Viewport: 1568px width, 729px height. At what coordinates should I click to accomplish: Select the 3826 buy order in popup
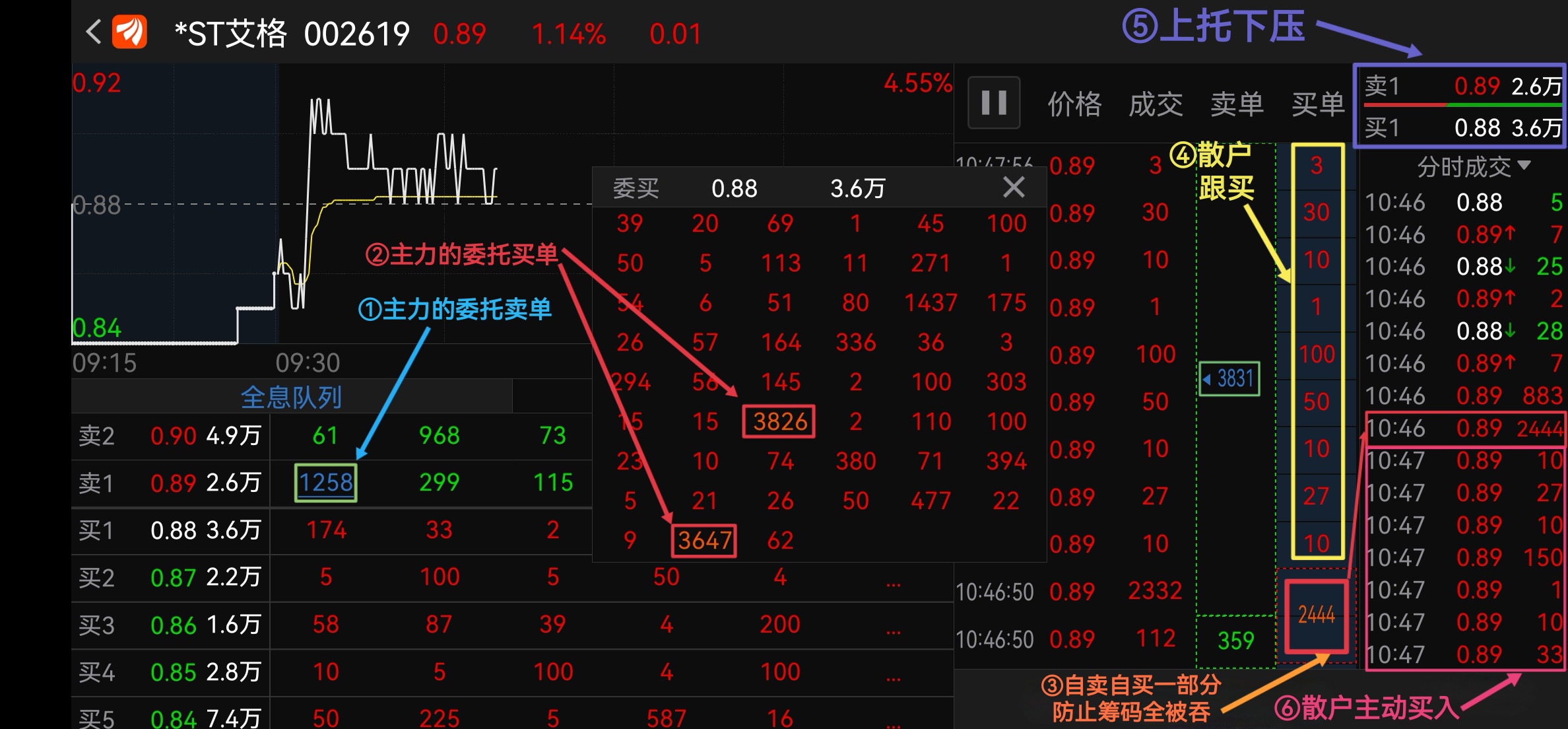(779, 421)
